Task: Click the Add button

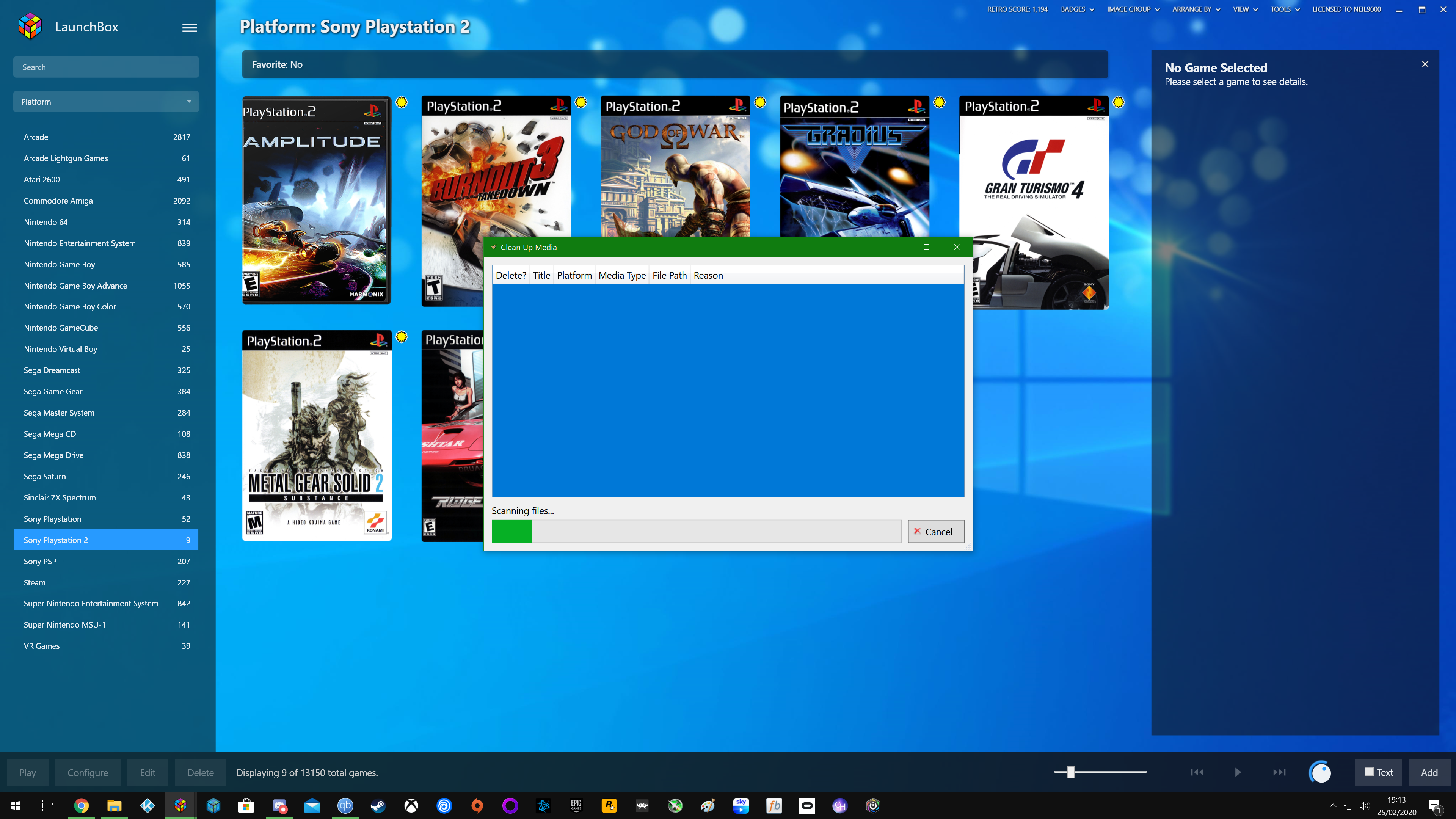Action: [x=1429, y=773]
